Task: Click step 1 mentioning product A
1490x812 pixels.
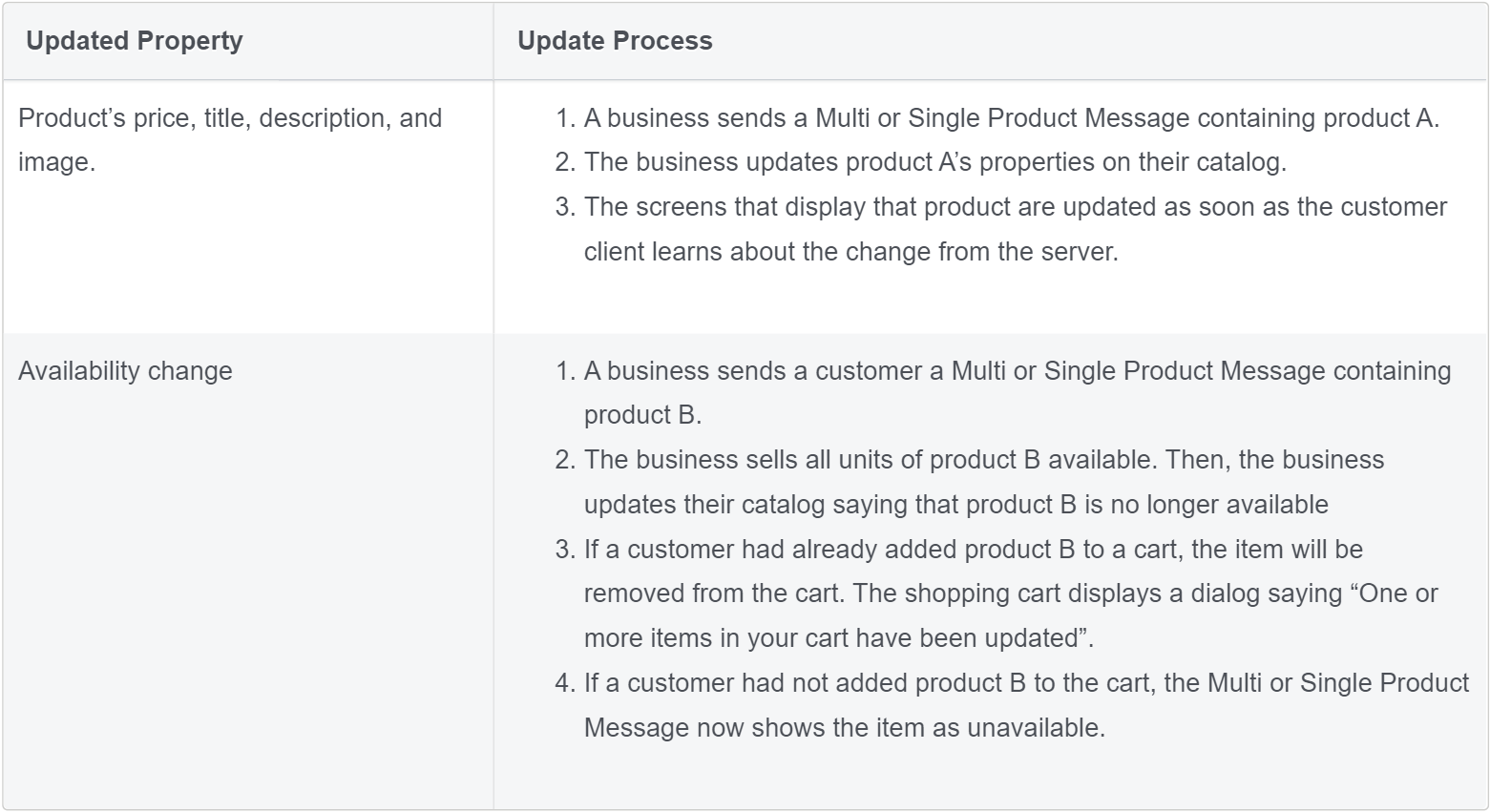Action: tap(997, 118)
